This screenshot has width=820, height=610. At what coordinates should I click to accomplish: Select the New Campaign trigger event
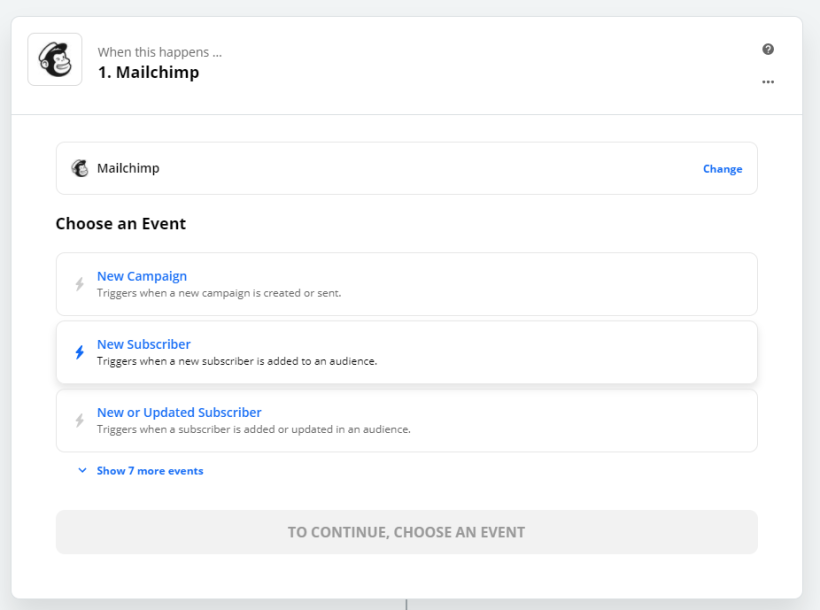coord(142,276)
